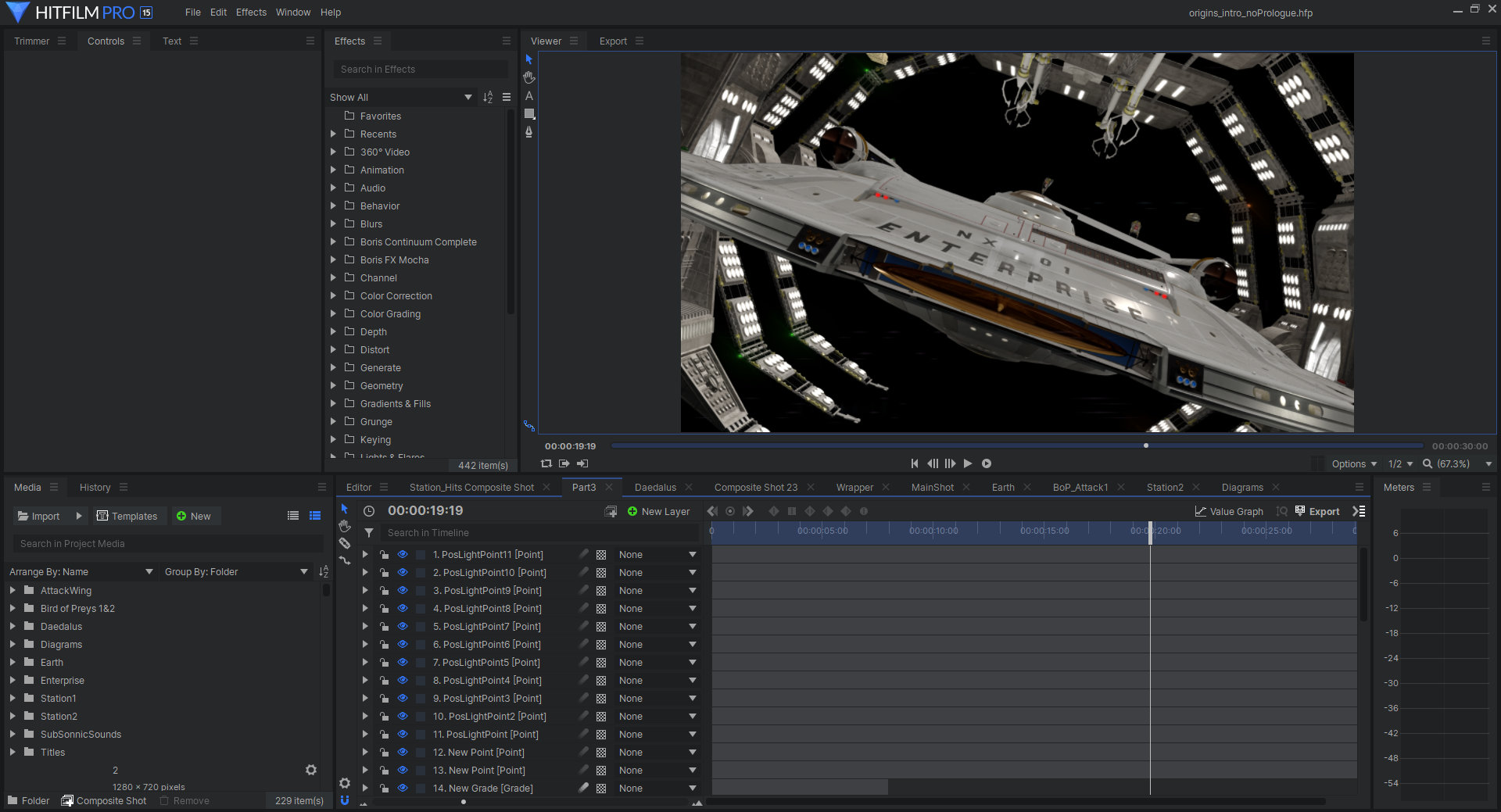Switch to the Export tab beside Viewer
The image size is (1501, 812).
613,41
